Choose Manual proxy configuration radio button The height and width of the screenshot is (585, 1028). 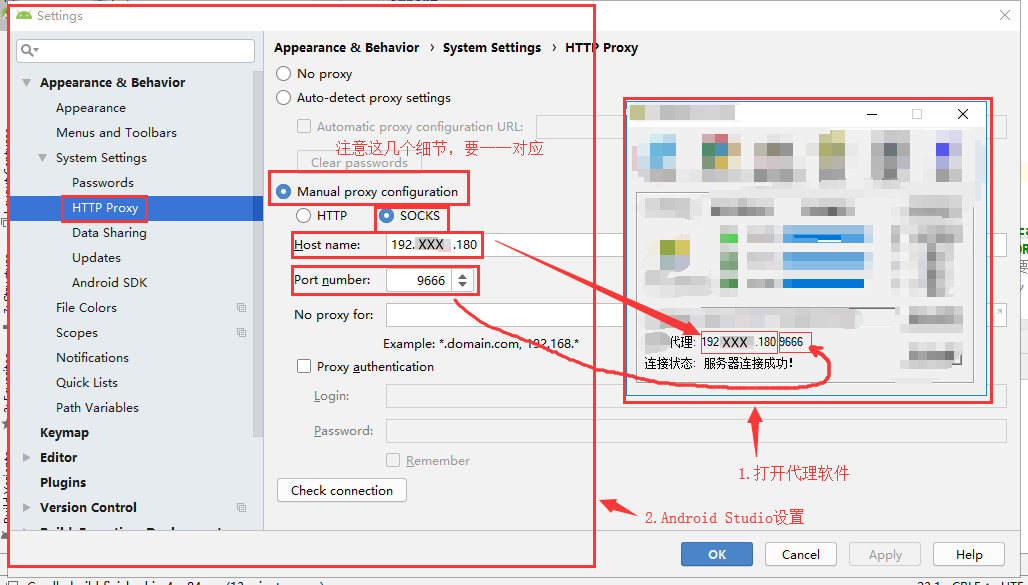[x=283, y=192]
